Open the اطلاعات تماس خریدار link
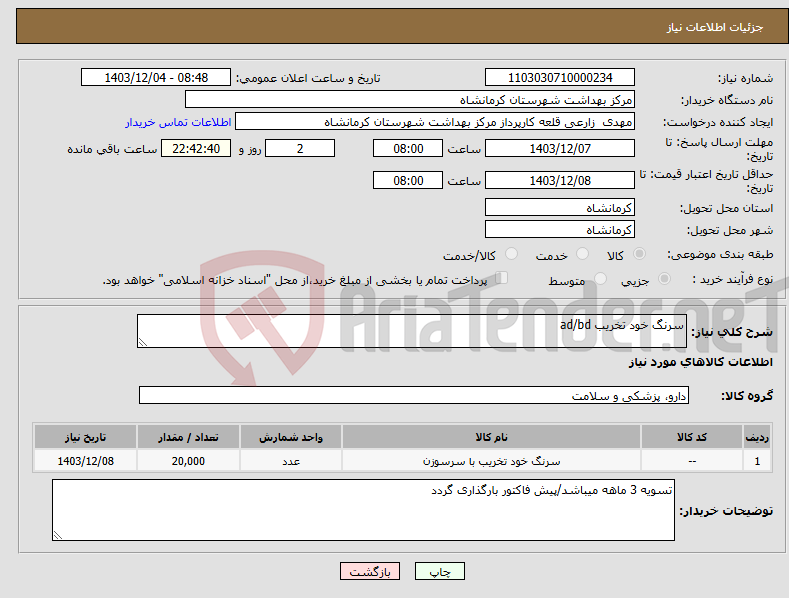The image size is (789, 598). pos(178,122)
